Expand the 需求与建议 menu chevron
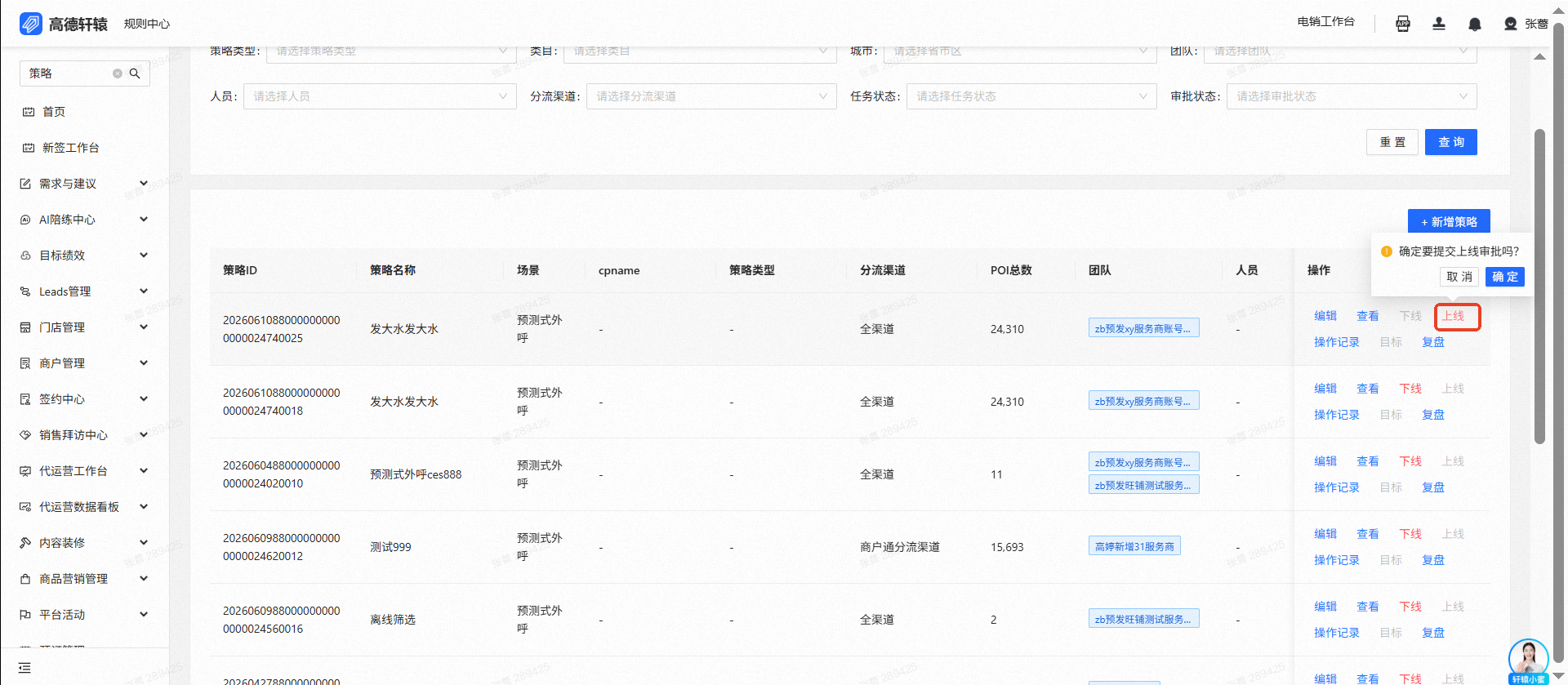The height and width of the screenshot is (685, 1568). pyautogui.click(x=144, y=184)
